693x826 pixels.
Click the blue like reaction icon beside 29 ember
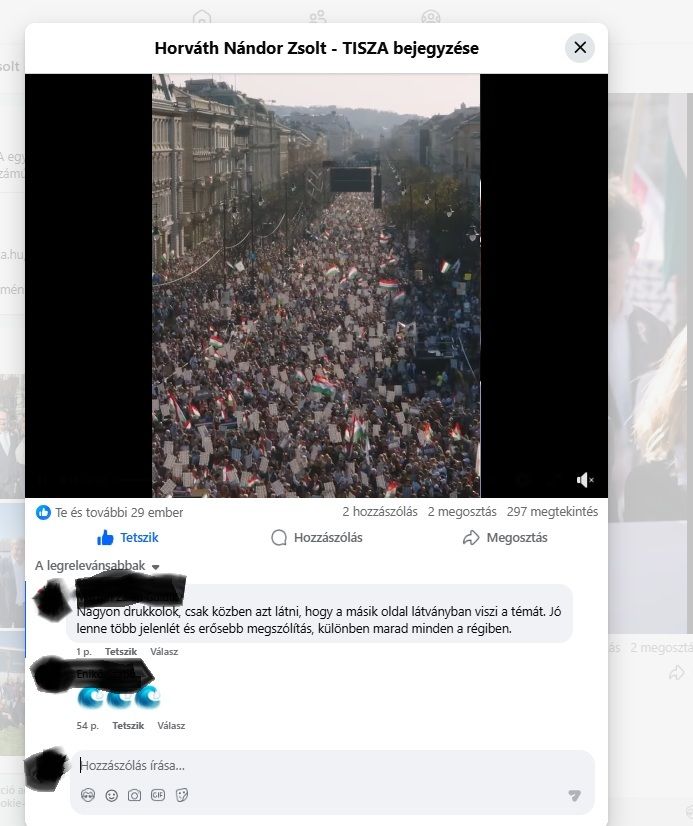[43, 512]
